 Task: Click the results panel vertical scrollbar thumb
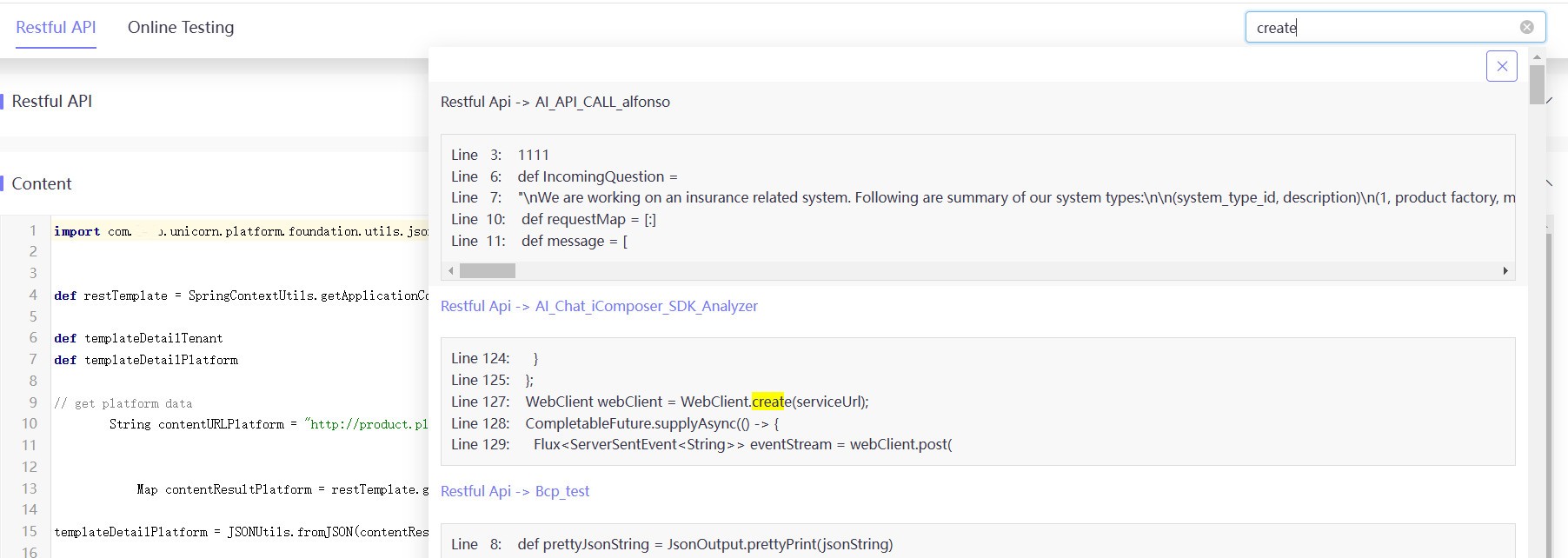coord(1537,85)
